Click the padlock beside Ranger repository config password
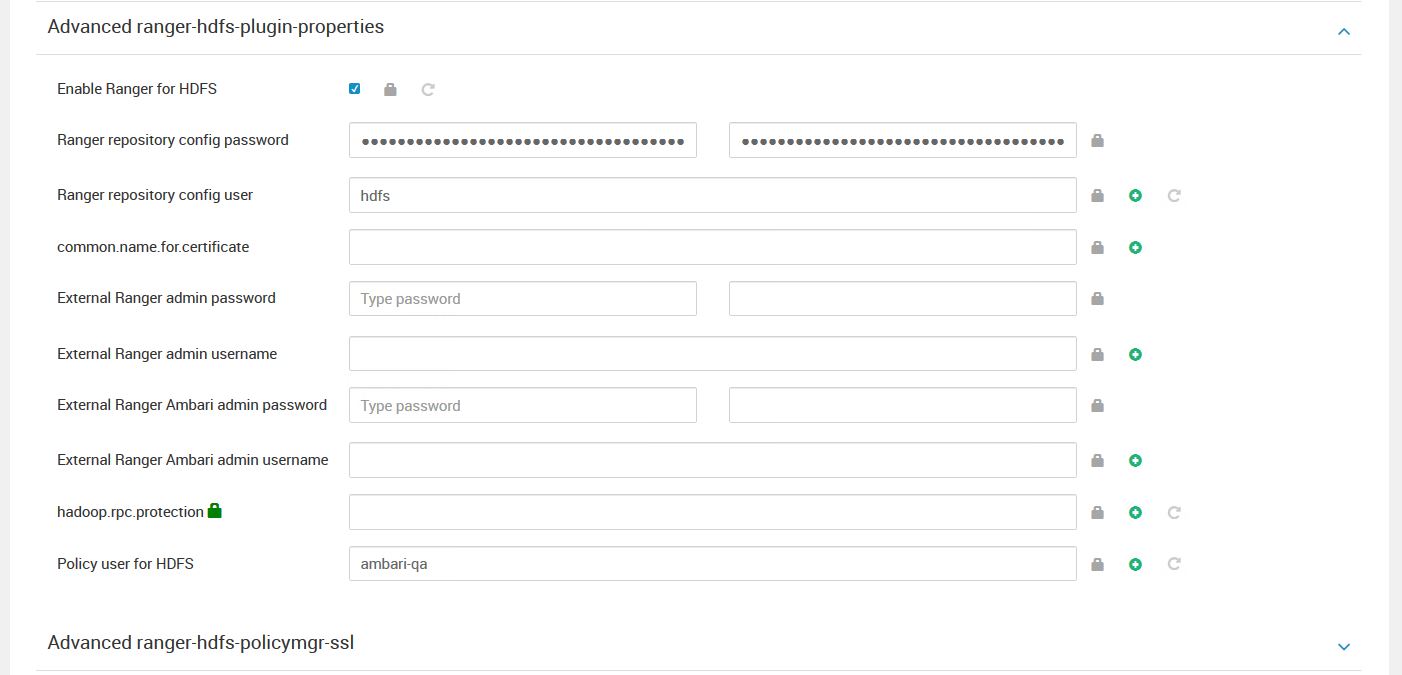Image resolution: width=1402 pixels, height=675 pixels. click(x=1097, y=140)
